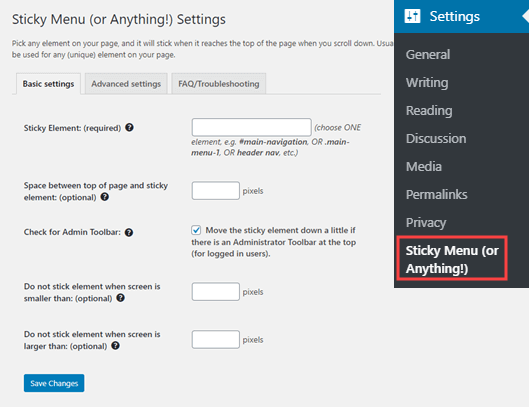The image size is (529, 407).
Task: Open Sticky Menu (or Anything!) menu item
Action: click(x=452, y=259)
